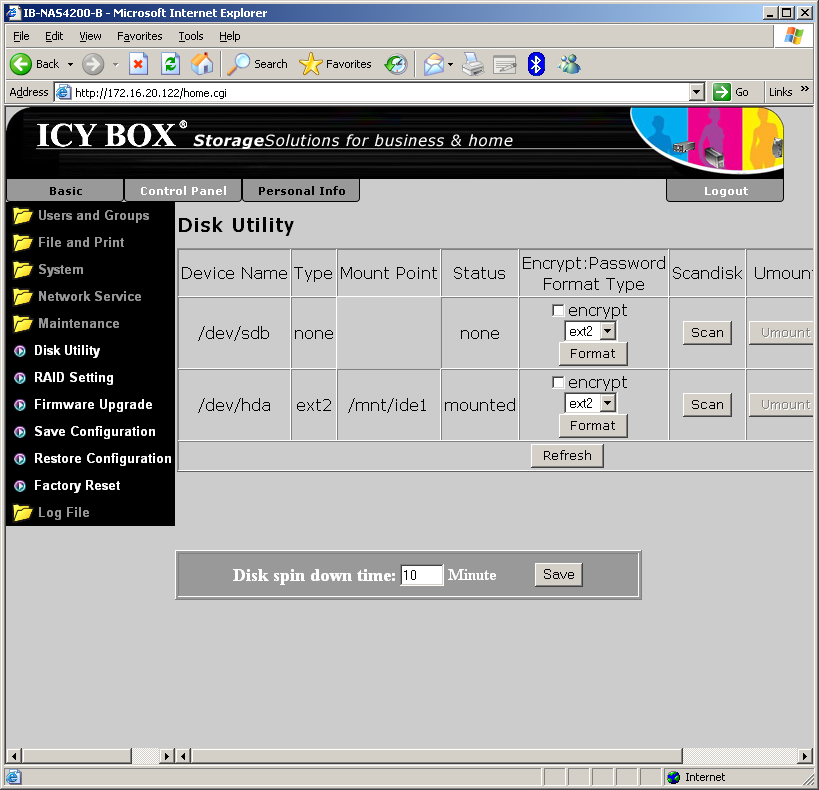Image resolution: width=819 pixels, height=790 pixels.
Task: Open the File menu
Action: tap(21, 36)
